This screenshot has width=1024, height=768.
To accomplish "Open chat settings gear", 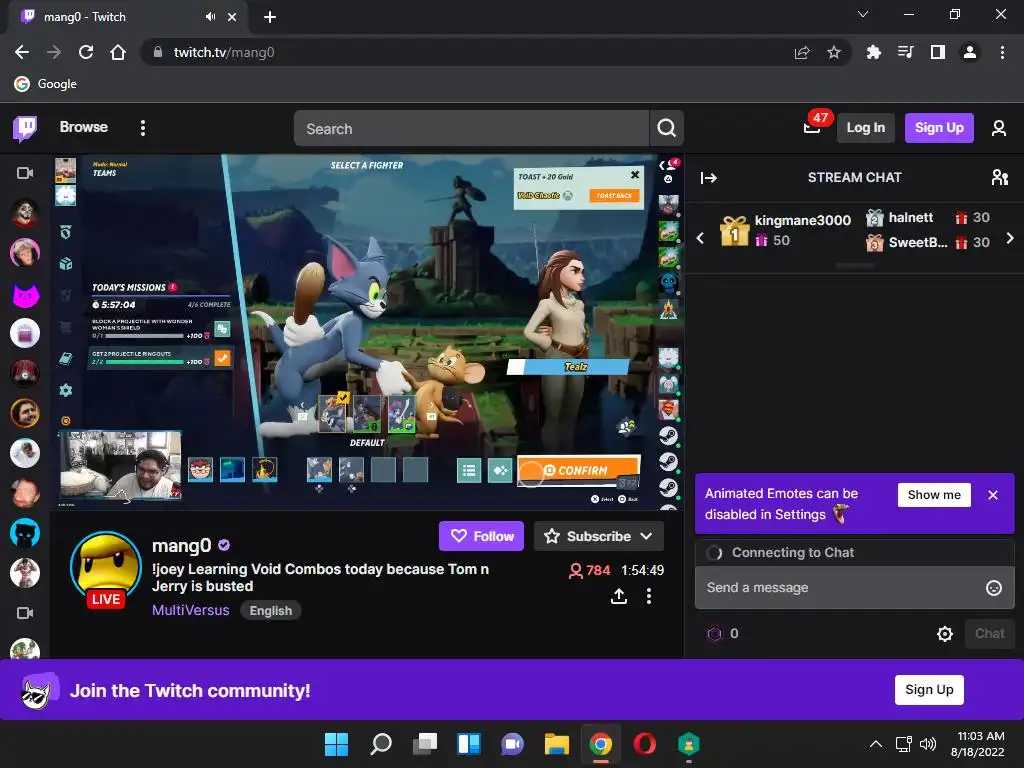I will [x=944, y=633].
